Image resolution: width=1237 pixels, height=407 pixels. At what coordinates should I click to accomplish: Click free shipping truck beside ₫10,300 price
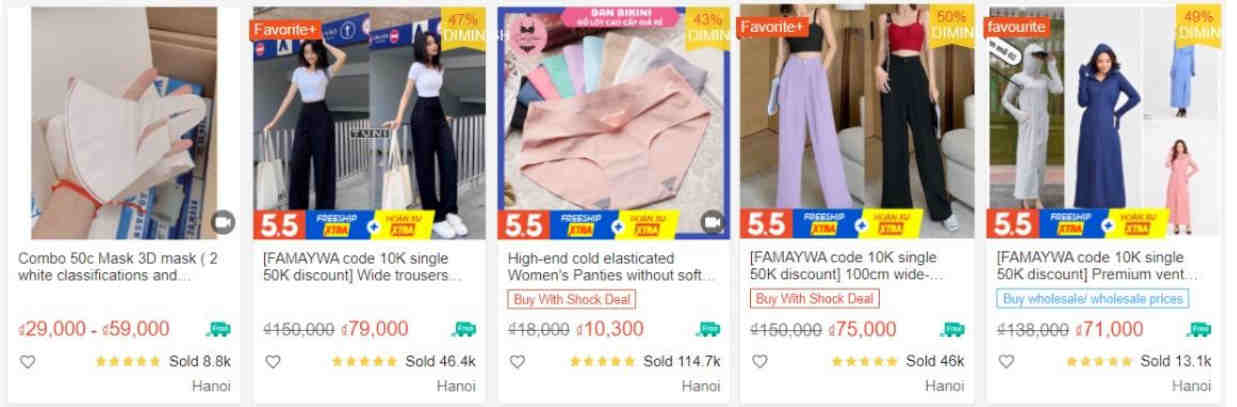[708, 329]
